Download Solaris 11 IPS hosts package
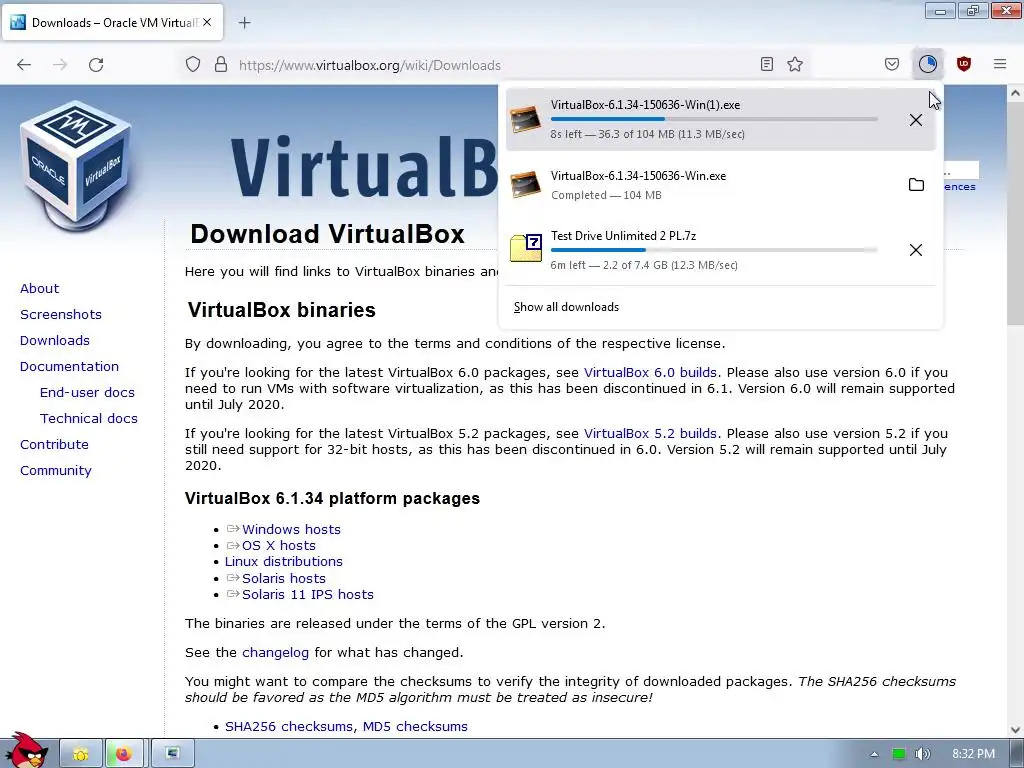Screen dimensions: 1024x768 308,594
